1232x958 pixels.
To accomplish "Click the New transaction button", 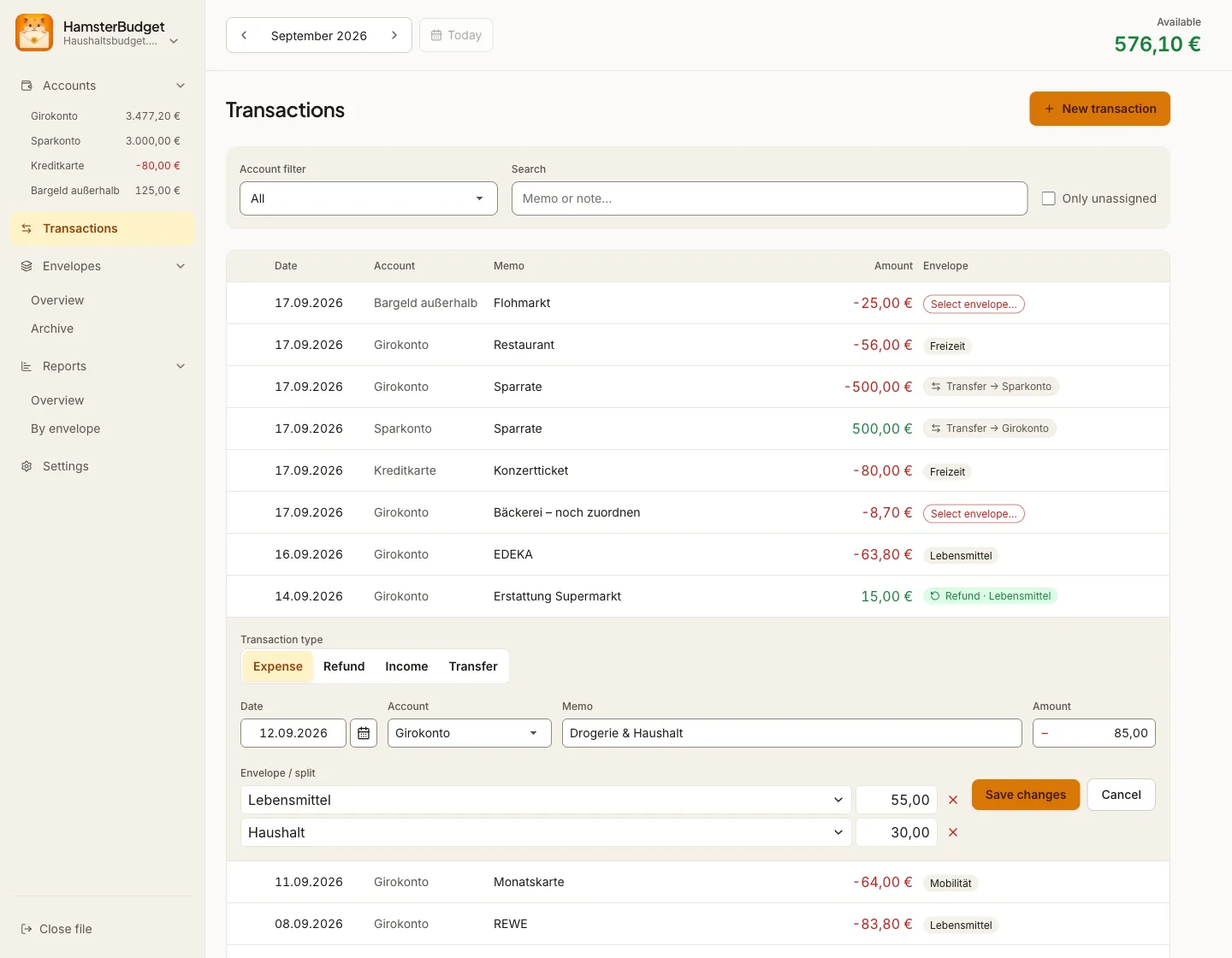I will point(1099,109).
